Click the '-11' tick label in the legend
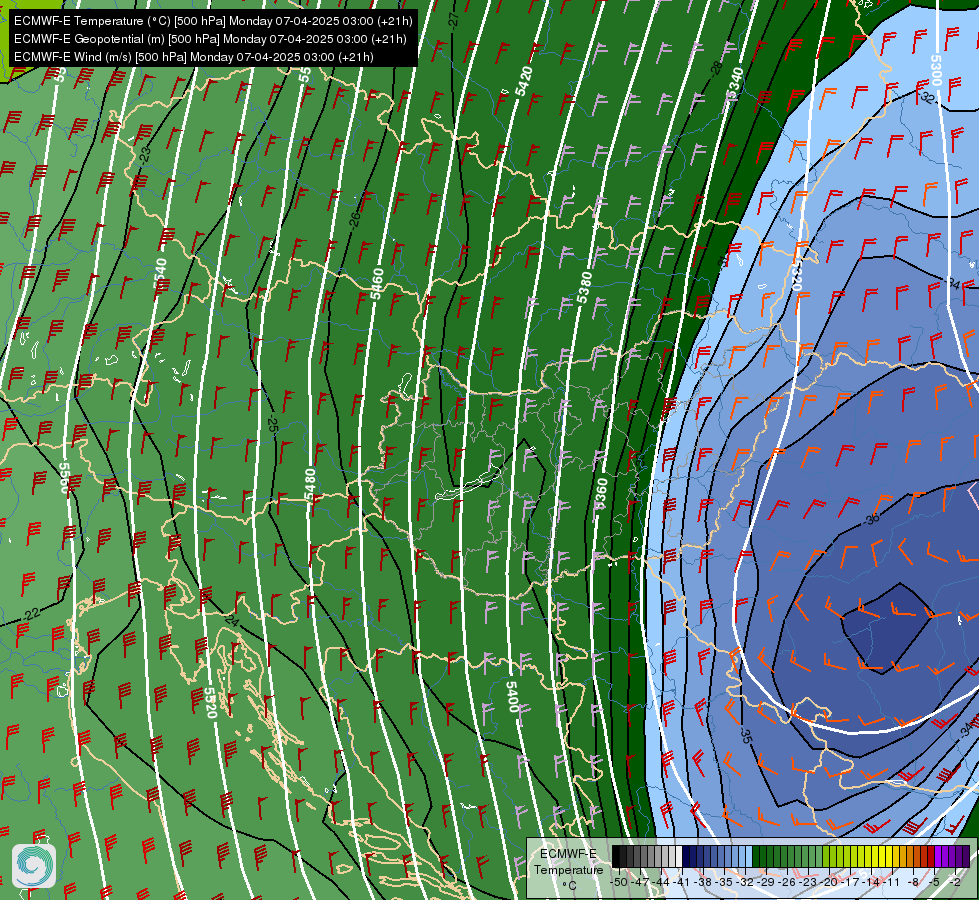979x900 pixels. tap(891, 883)
